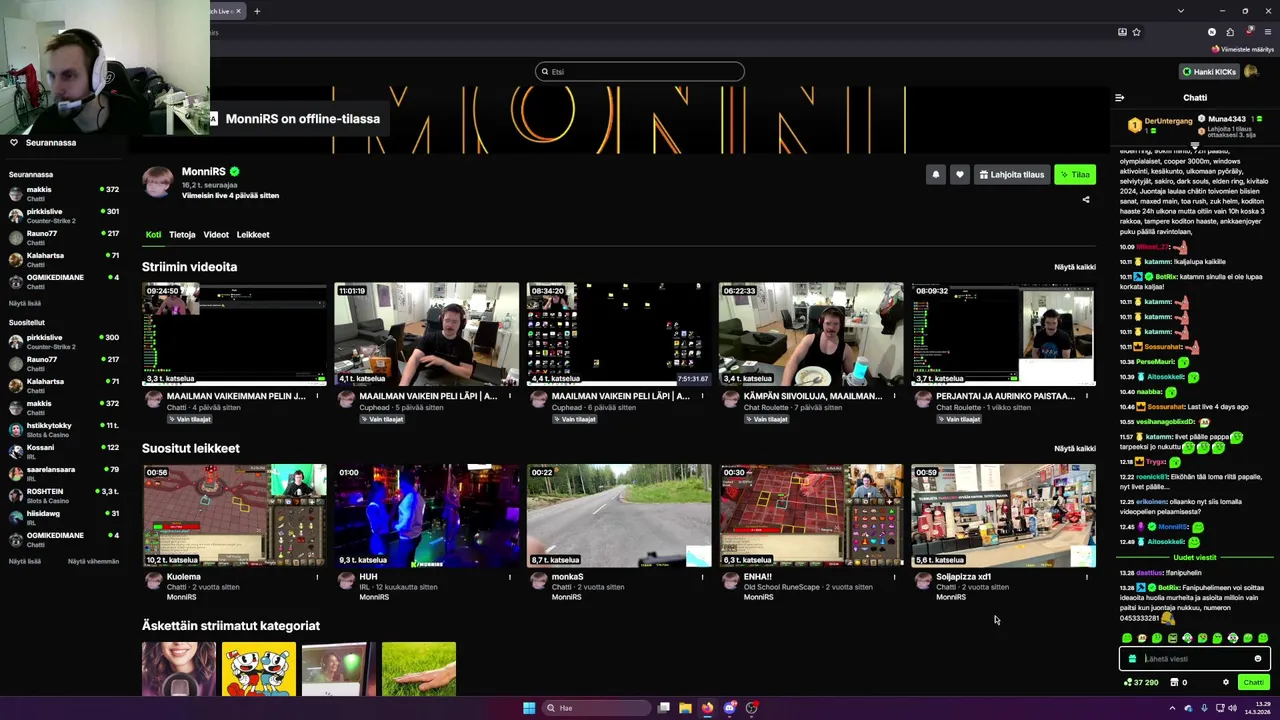Open the emoji picker in chat input
Screen dimensions: 1280x720
point(1258,659)
